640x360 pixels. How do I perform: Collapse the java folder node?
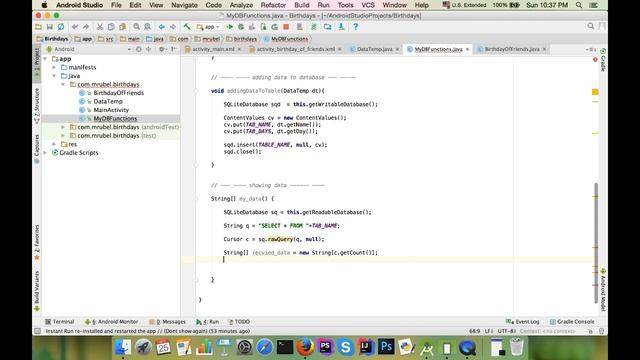[54, 76]
